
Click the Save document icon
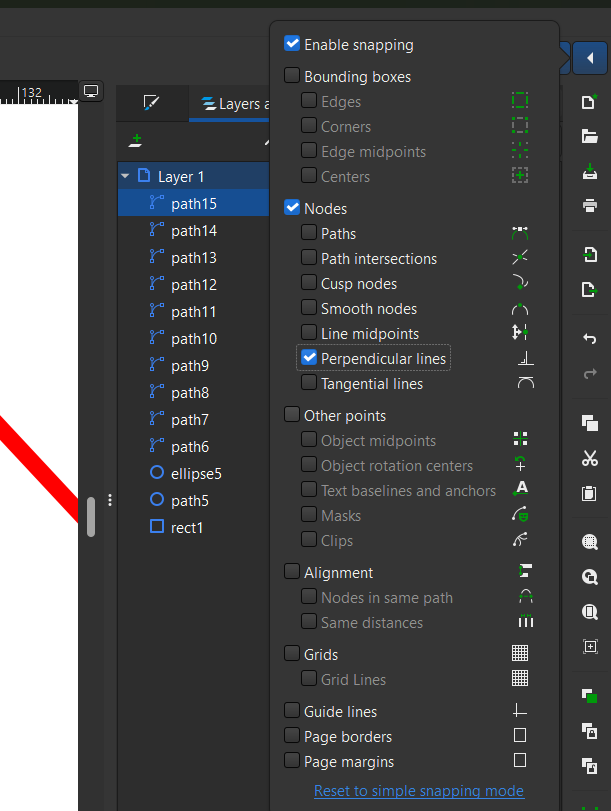click(590, 171)
